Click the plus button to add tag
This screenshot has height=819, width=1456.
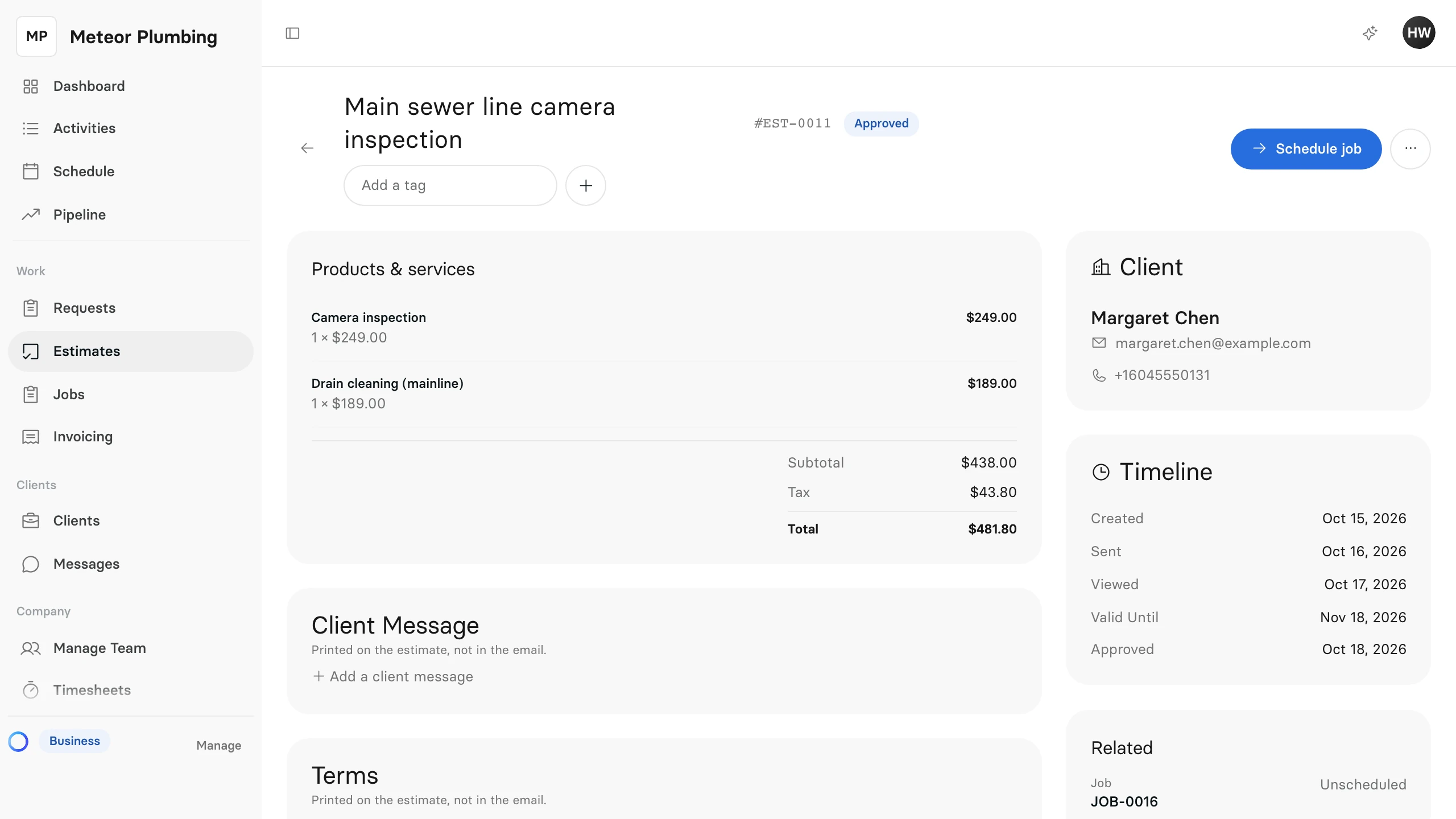(x=586, y=185)
